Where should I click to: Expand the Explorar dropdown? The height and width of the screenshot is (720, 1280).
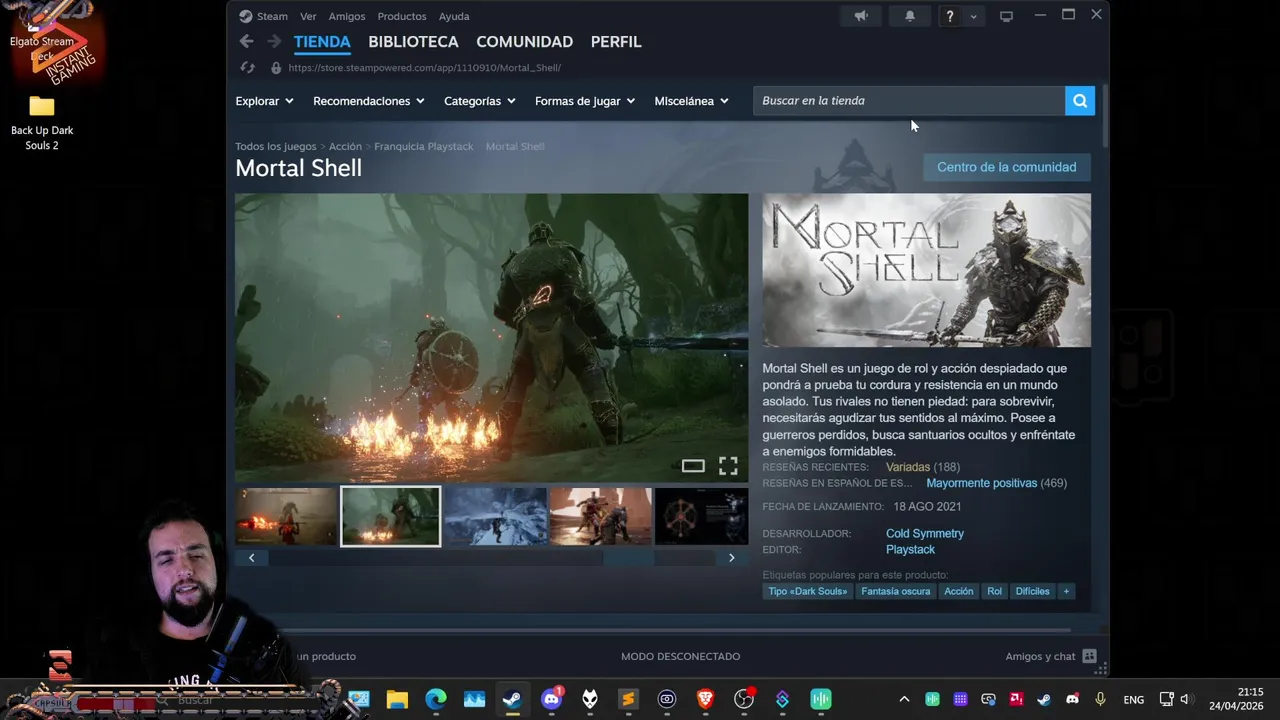pyautogui.click(x=264, y=101)
